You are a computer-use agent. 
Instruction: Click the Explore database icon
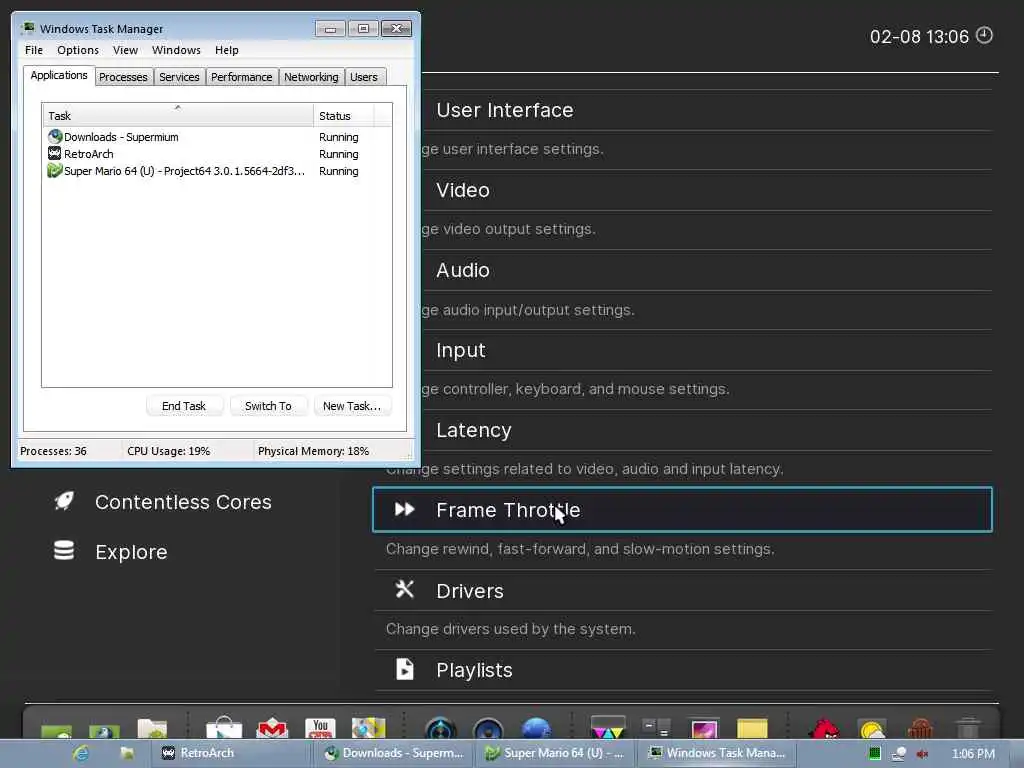tap(64, 551)
